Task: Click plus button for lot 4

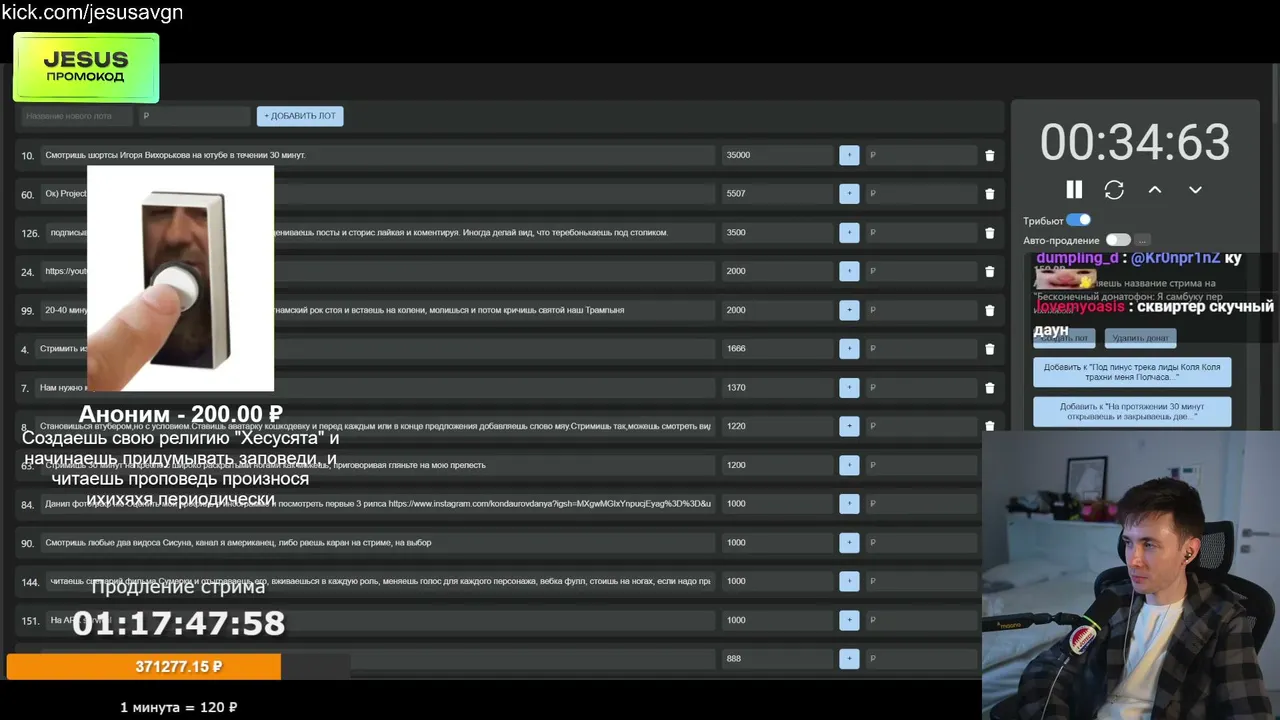Action: (x=849, y=349)
